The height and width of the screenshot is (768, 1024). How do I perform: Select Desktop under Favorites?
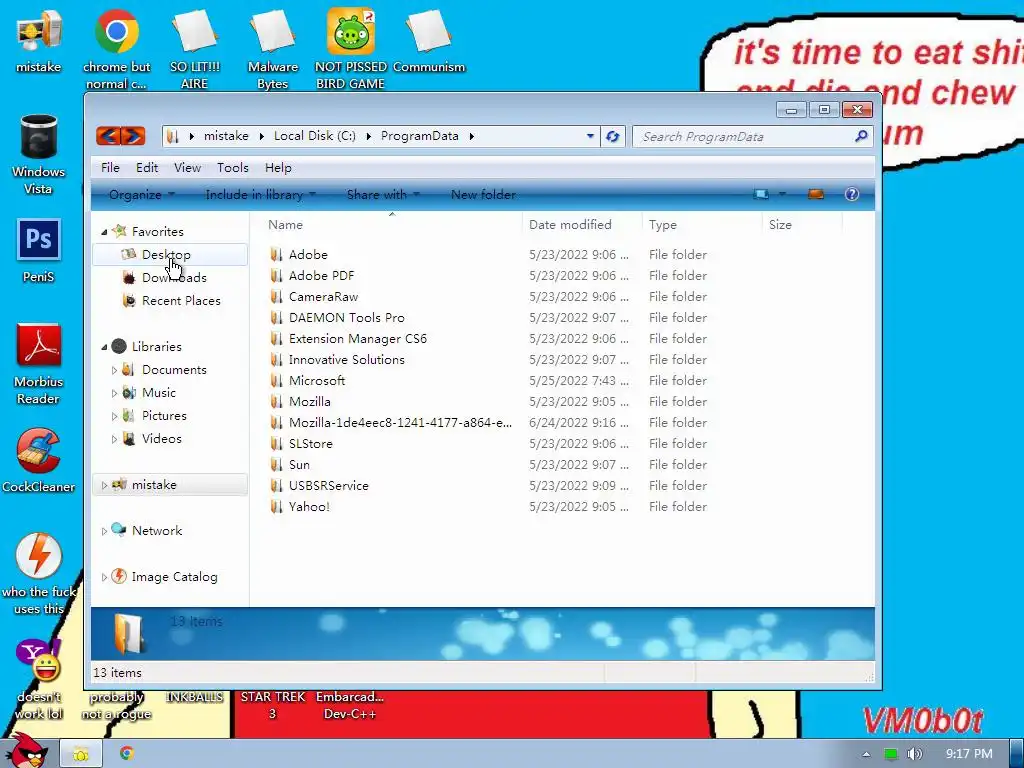[x=170, y=255]
